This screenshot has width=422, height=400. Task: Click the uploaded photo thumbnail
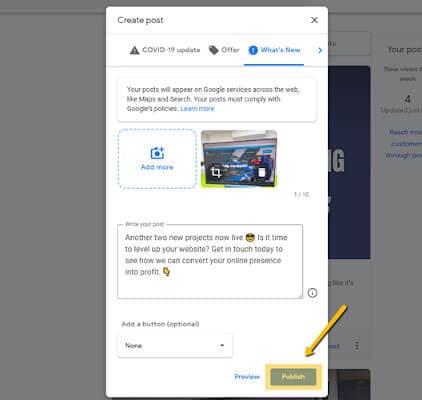(x=239, y=158)
